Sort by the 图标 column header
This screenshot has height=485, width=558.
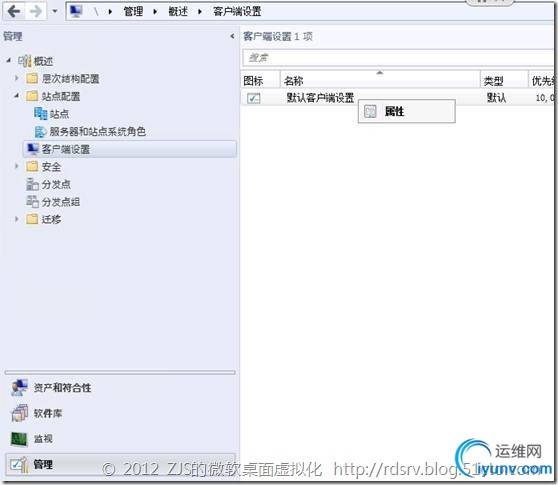point(260,81)
